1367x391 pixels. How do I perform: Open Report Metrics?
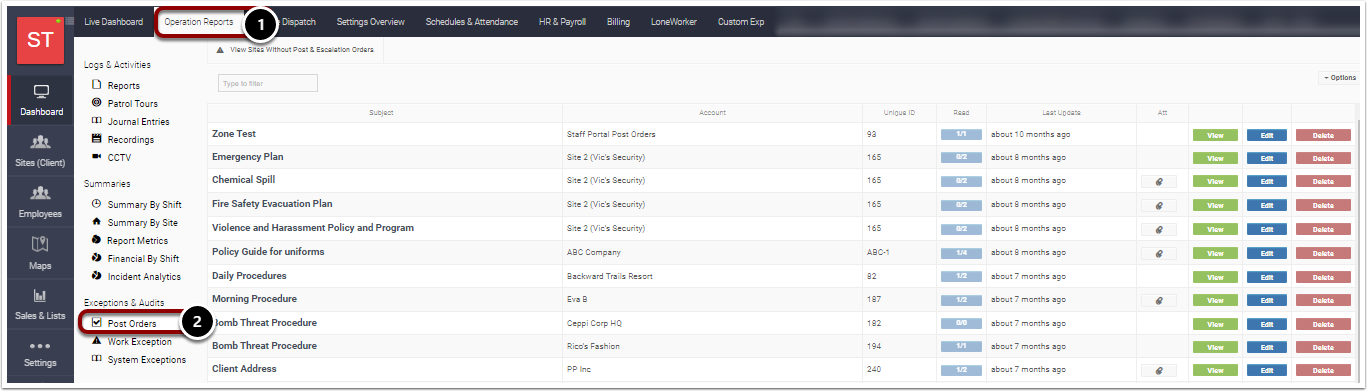pyautogui.click(x=129, y=241)
